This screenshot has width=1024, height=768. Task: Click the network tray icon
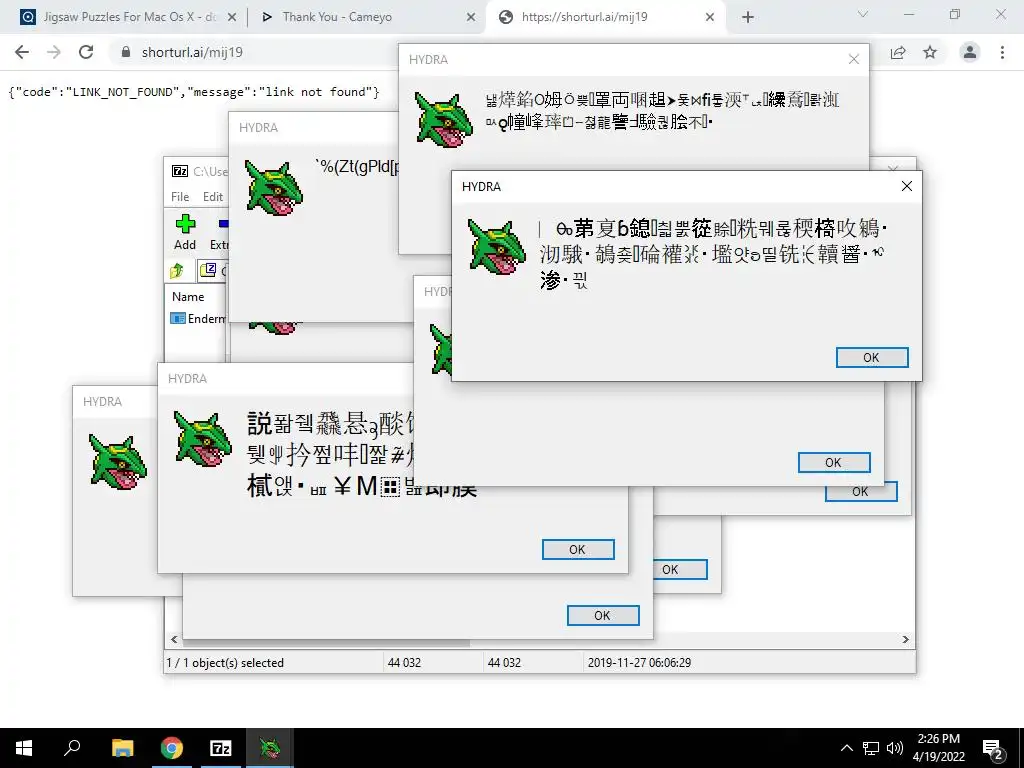tap(871, 748)
